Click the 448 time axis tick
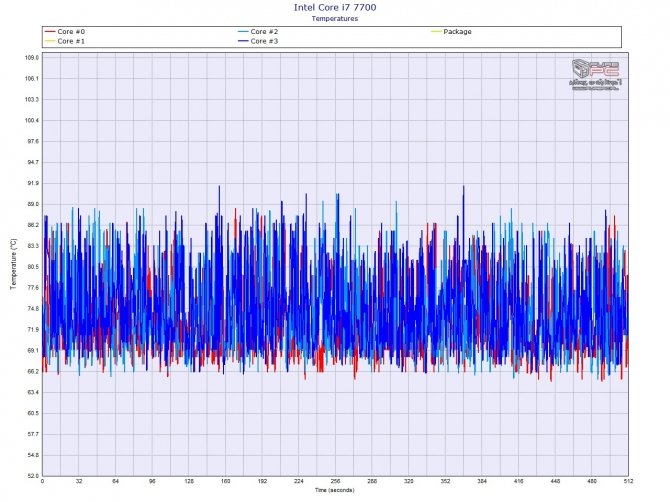Screen dimensions: 670x502 coord(555,481)
